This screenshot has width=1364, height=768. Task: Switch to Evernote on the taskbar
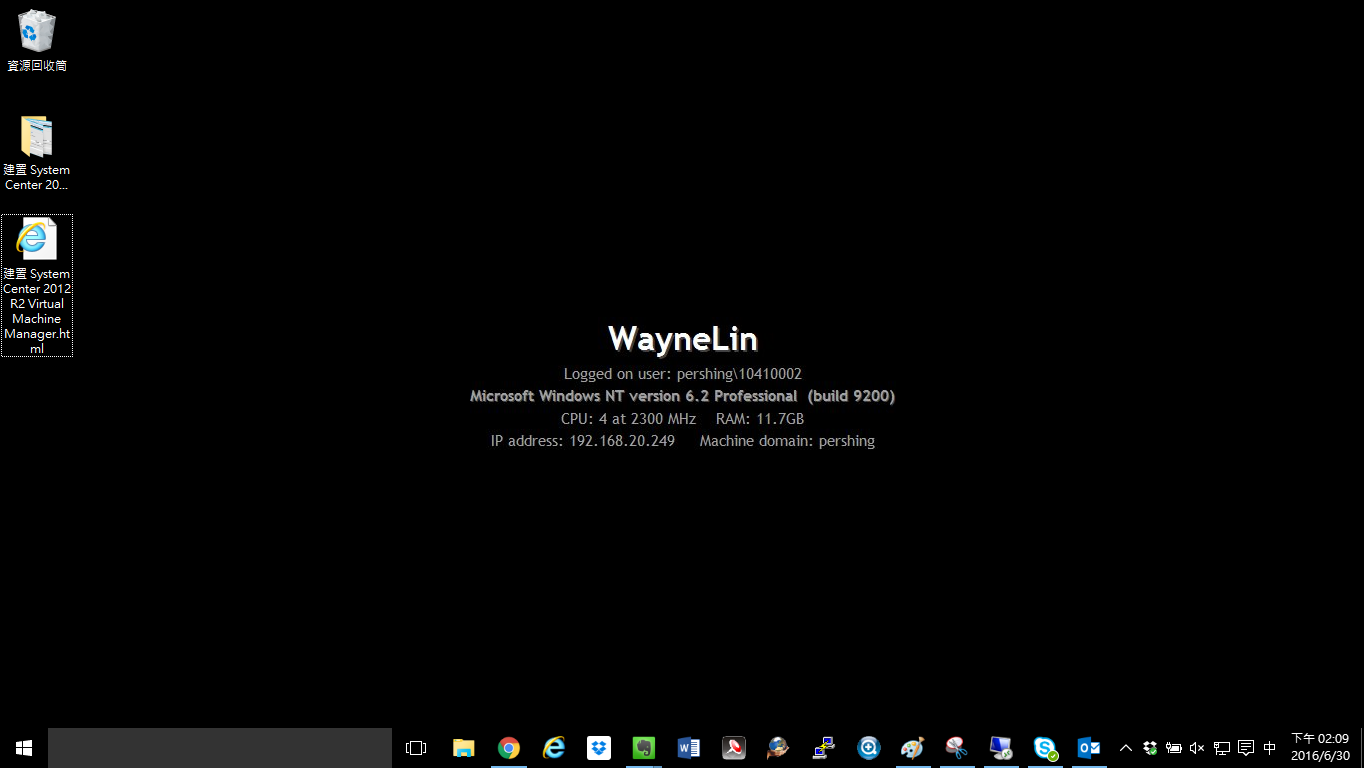pyautogui.click(x=644, y=748)
